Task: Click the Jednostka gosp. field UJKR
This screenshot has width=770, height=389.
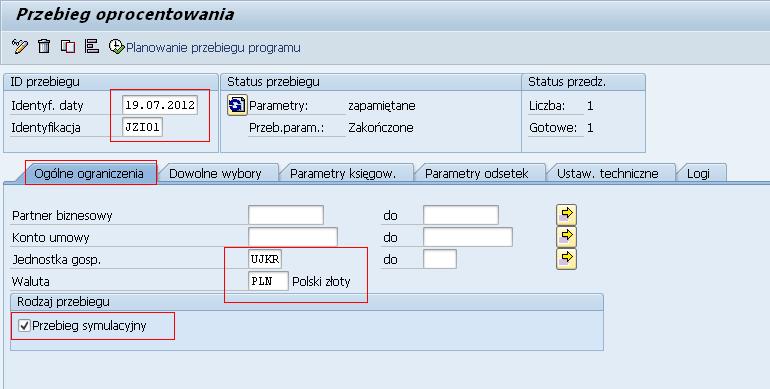Action: [265, 259]
